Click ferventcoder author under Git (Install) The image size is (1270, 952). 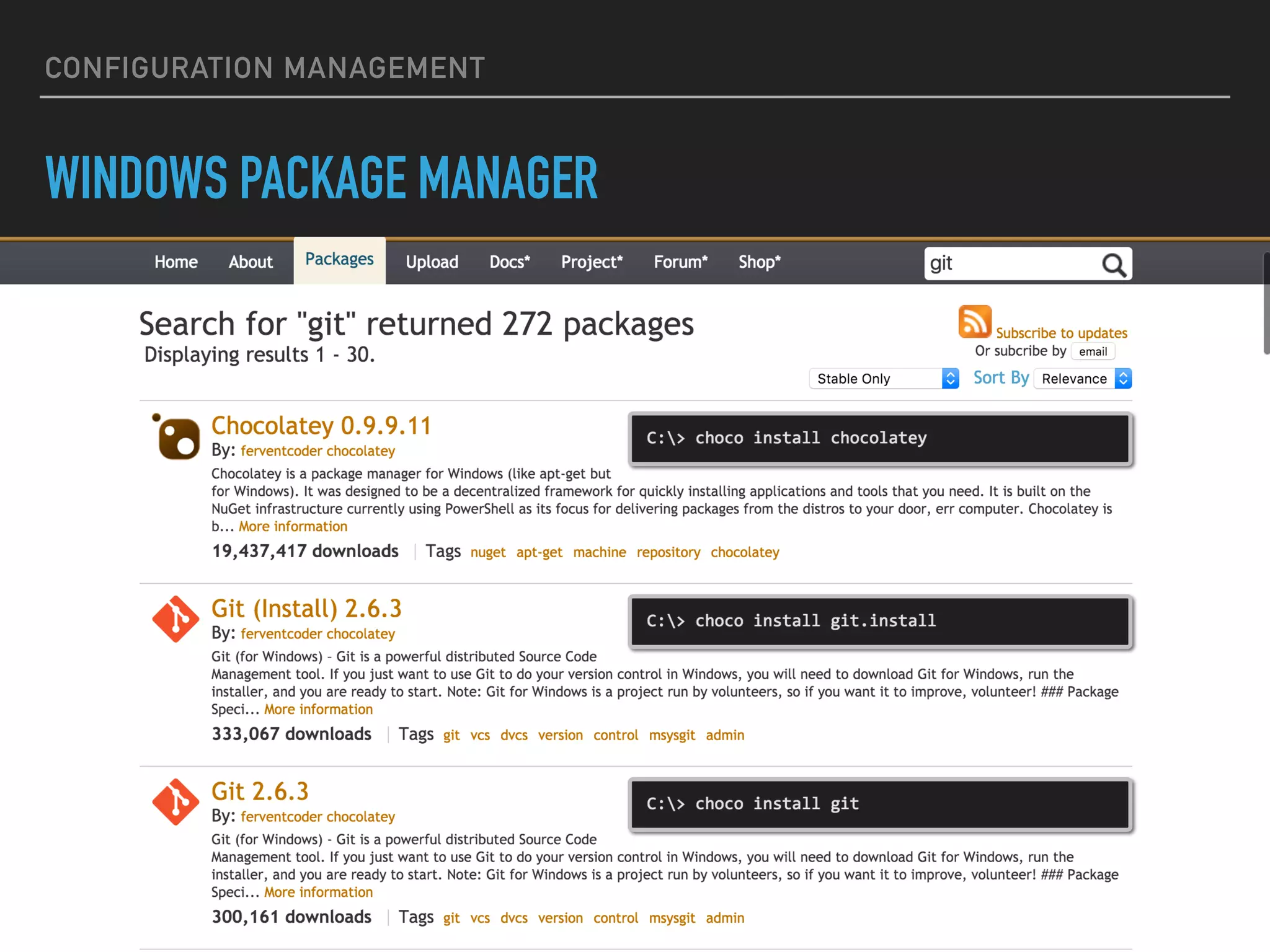tap(282, 634)
